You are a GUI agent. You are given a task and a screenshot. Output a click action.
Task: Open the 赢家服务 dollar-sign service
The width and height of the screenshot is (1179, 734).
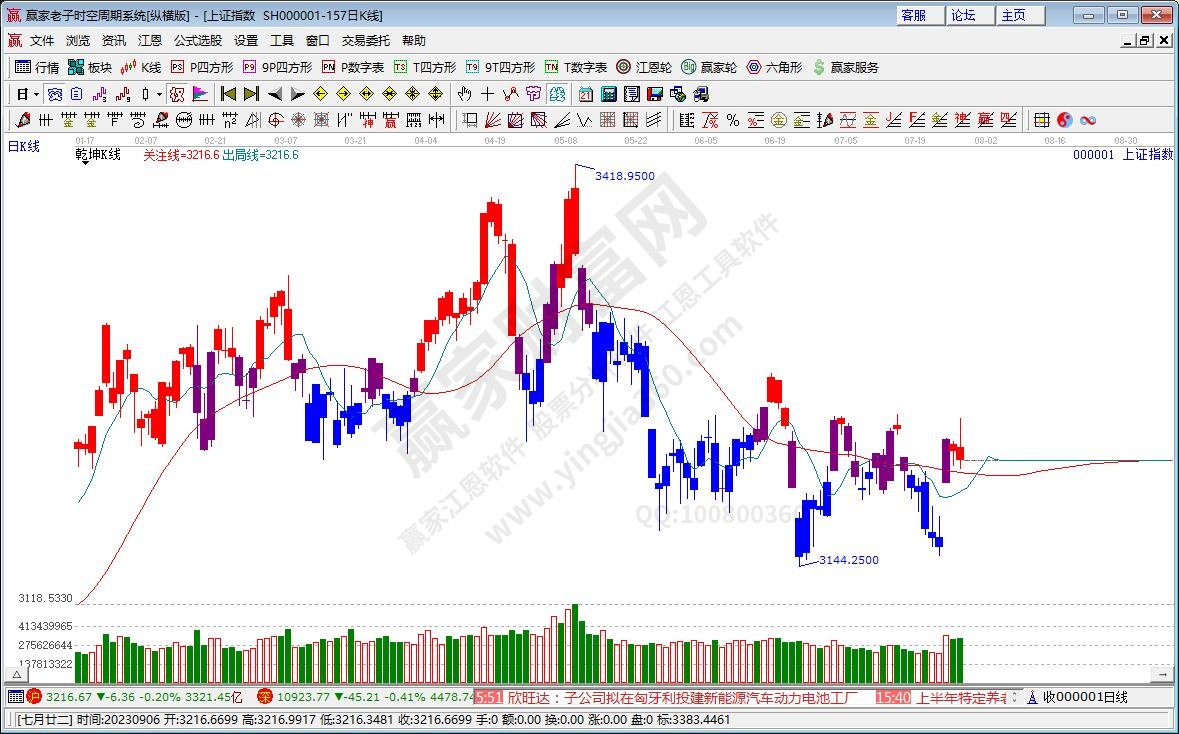click(845, 67)
